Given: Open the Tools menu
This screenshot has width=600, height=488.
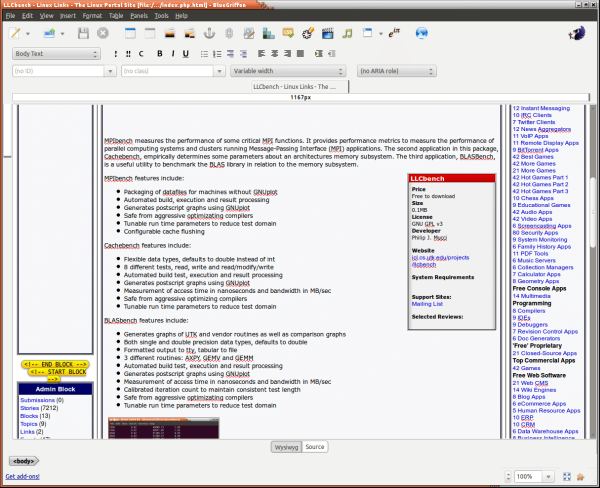Looking at the screenshot, I should click(161, 16).
